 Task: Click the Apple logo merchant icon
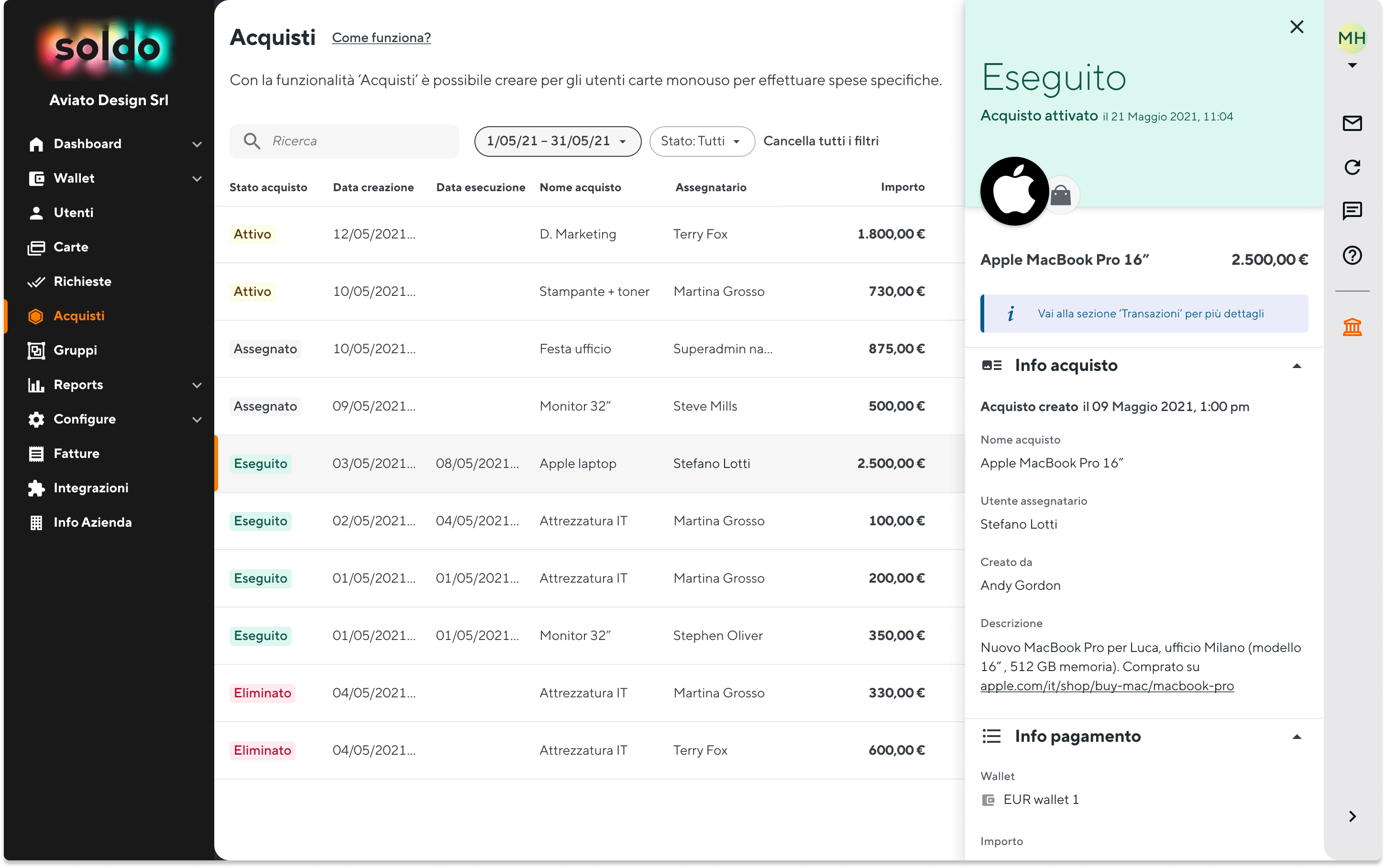coord(1014,191)
